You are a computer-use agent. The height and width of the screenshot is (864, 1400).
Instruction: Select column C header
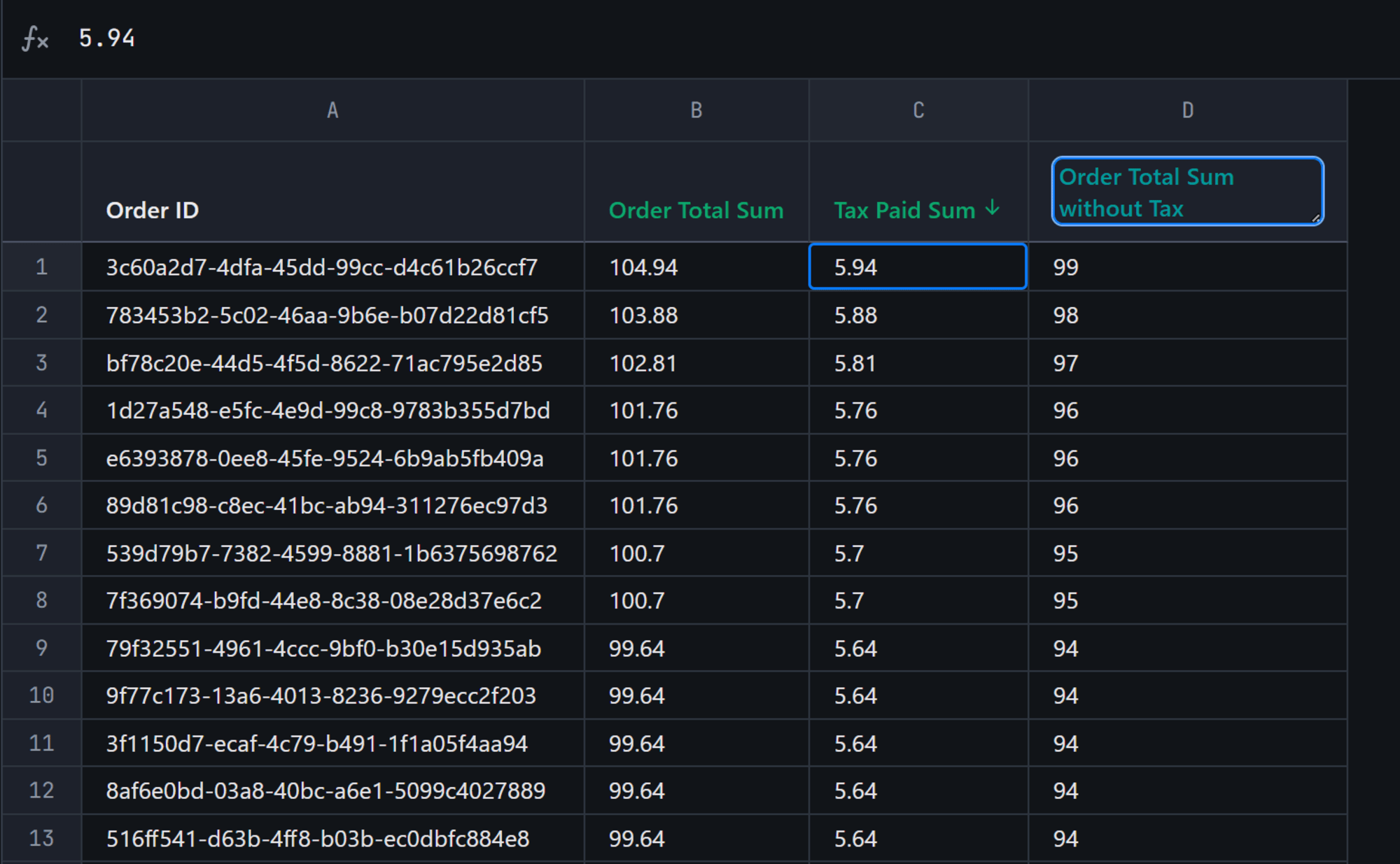point(918,110)
